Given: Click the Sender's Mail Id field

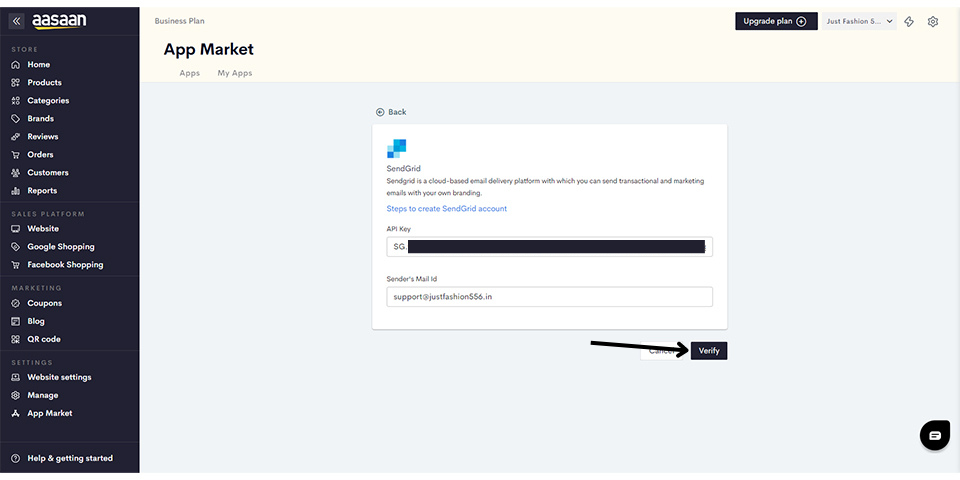Looking at the screenshot, I should click(x=550, y=297).
